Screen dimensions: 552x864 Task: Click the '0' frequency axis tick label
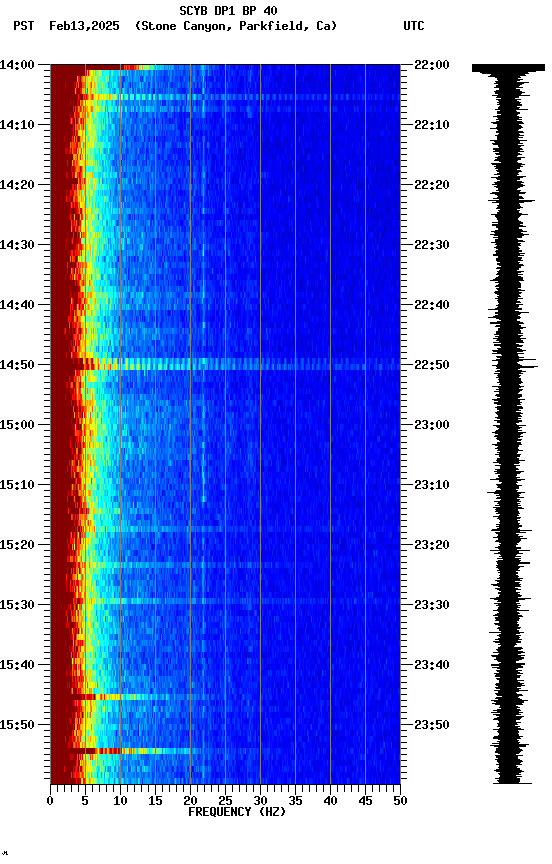click(50, 802)
